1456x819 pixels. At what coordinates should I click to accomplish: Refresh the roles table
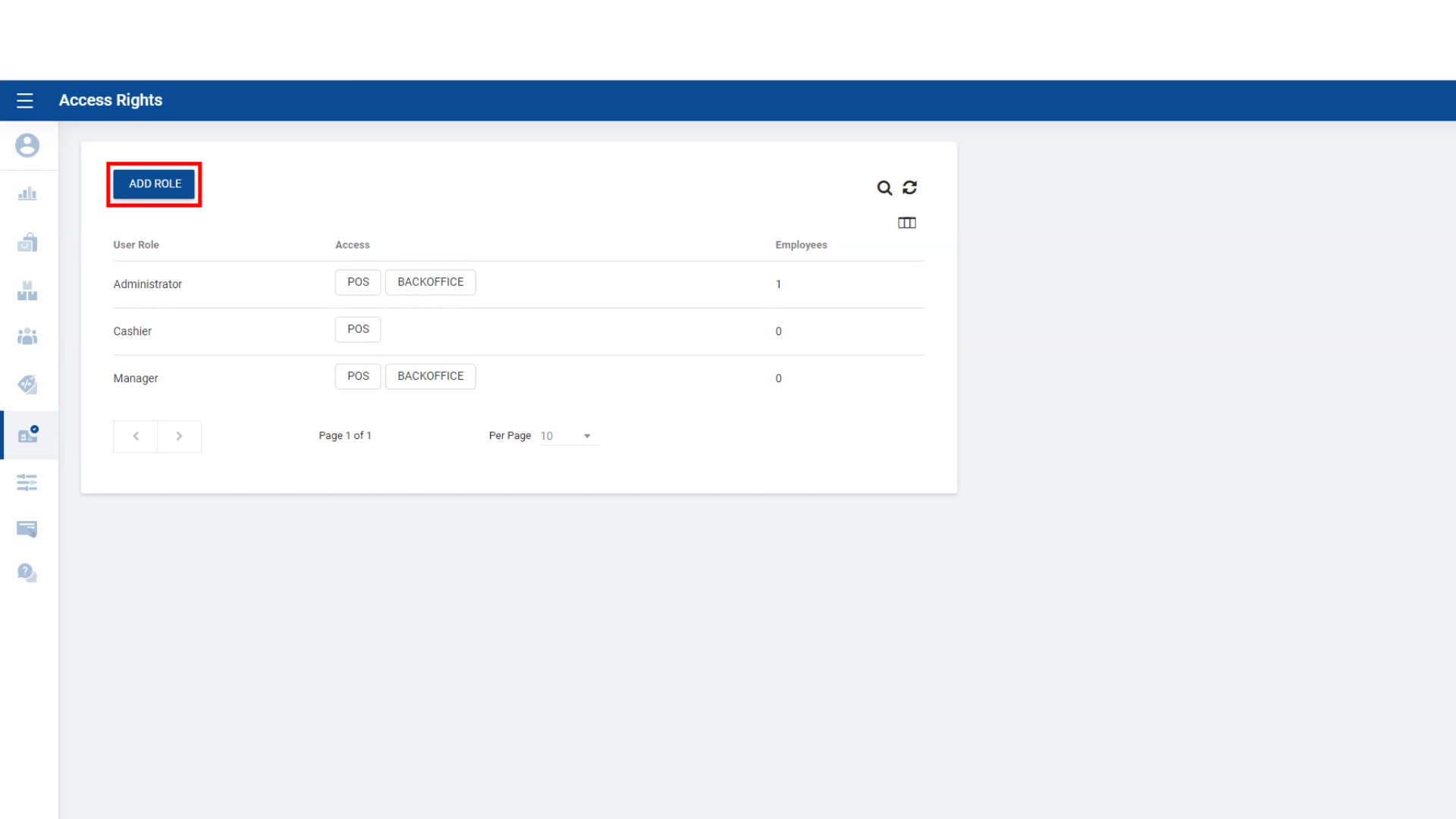pyautogui.click(x=910, y=187)
